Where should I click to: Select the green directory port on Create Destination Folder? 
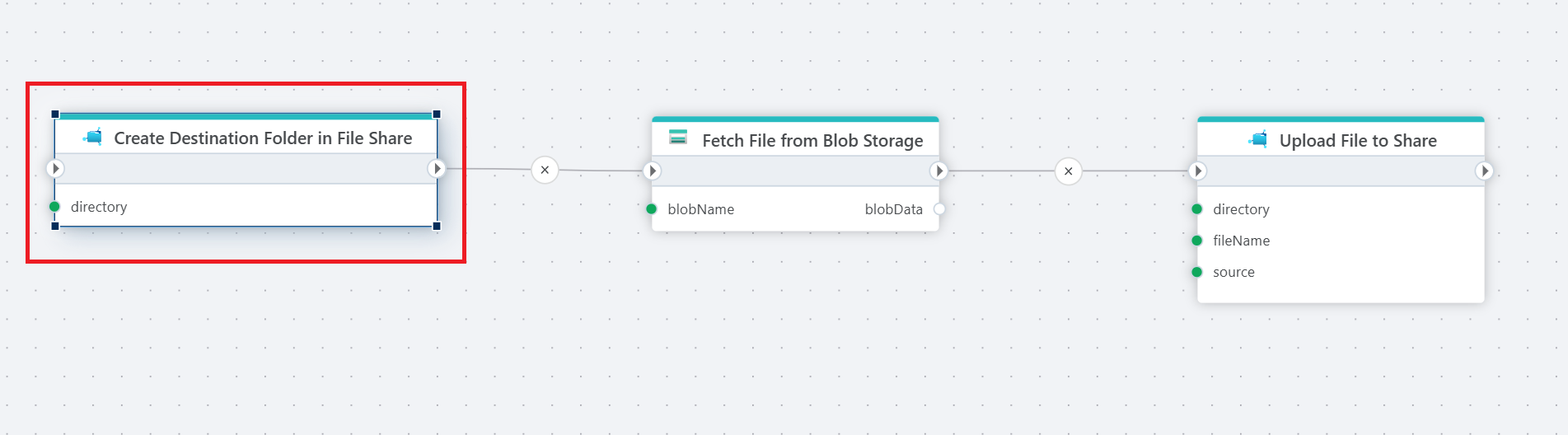tap(54, 207)
